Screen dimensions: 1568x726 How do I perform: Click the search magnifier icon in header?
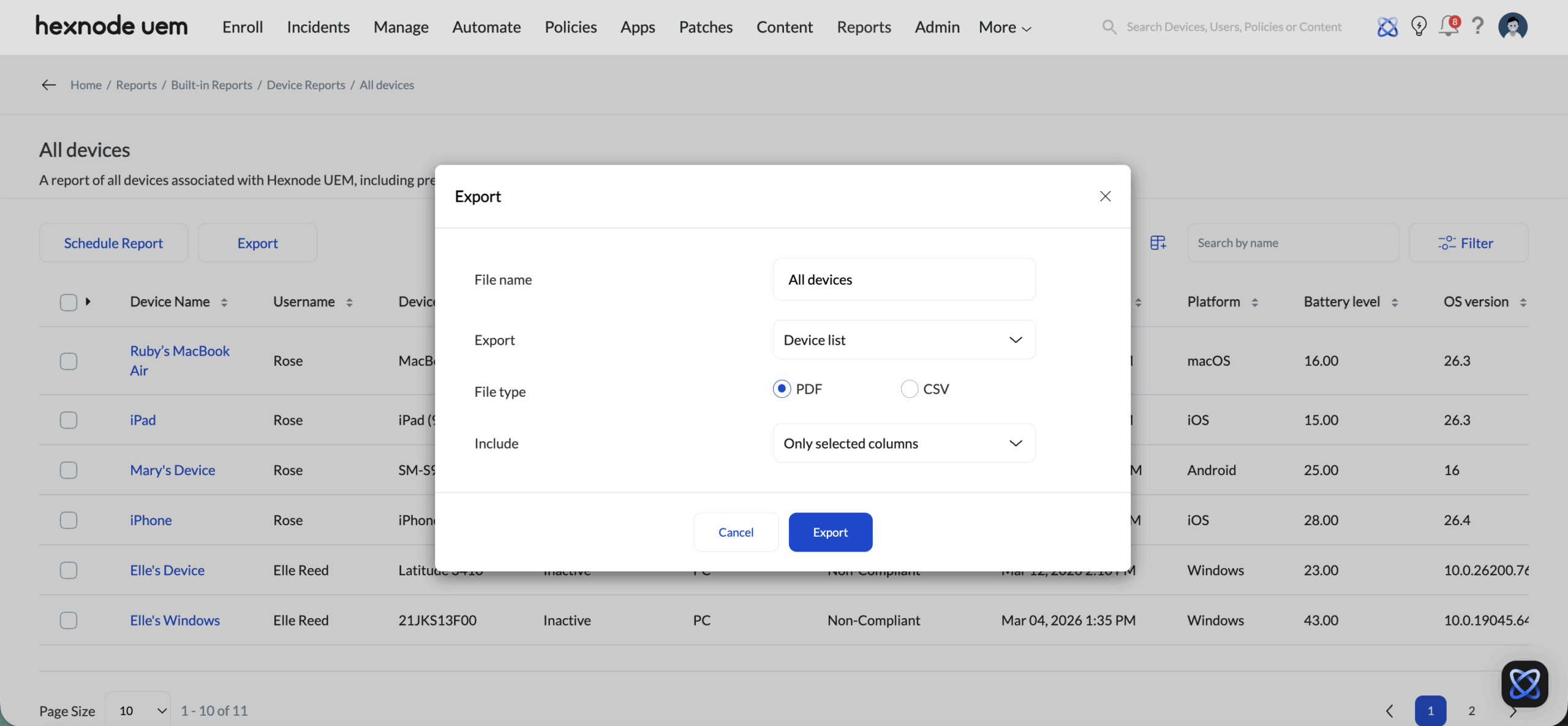pyautogui.click(x=1109, y=27)
